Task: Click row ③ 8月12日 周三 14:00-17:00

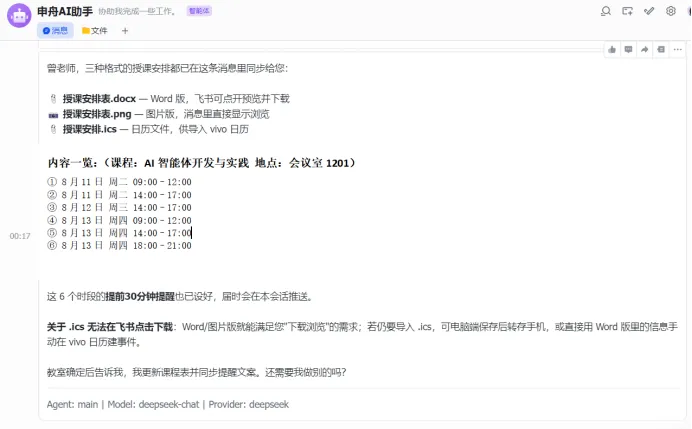Action: (x=119, y=207)
